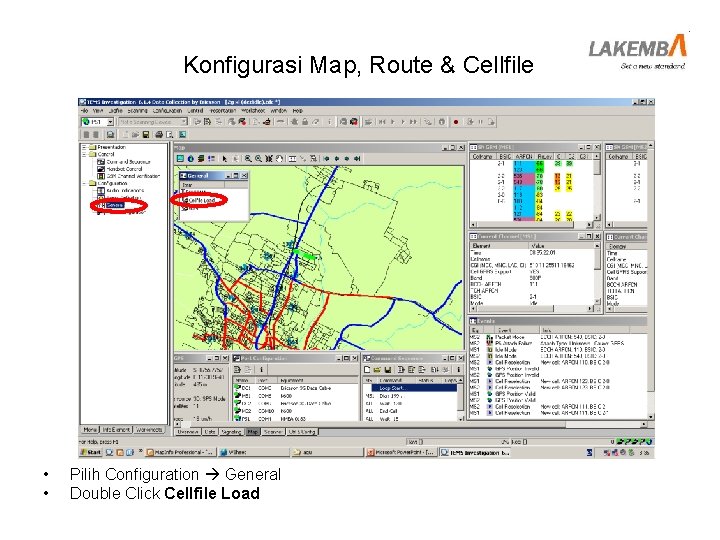This screenshot has height=540, width=720.
Task: Collapse the Control folder in the tree
Action: click(84, 155)
